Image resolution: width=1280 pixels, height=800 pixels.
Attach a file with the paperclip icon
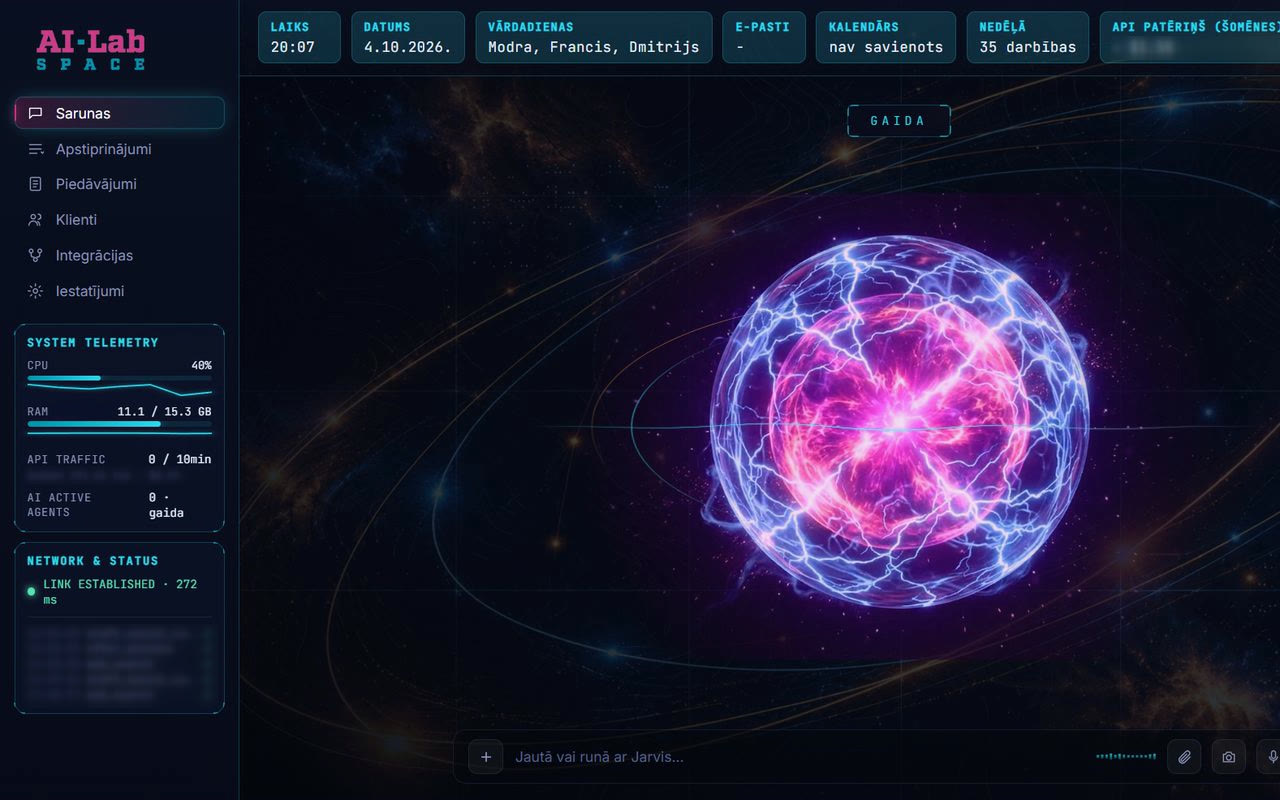coord(1184,757)
